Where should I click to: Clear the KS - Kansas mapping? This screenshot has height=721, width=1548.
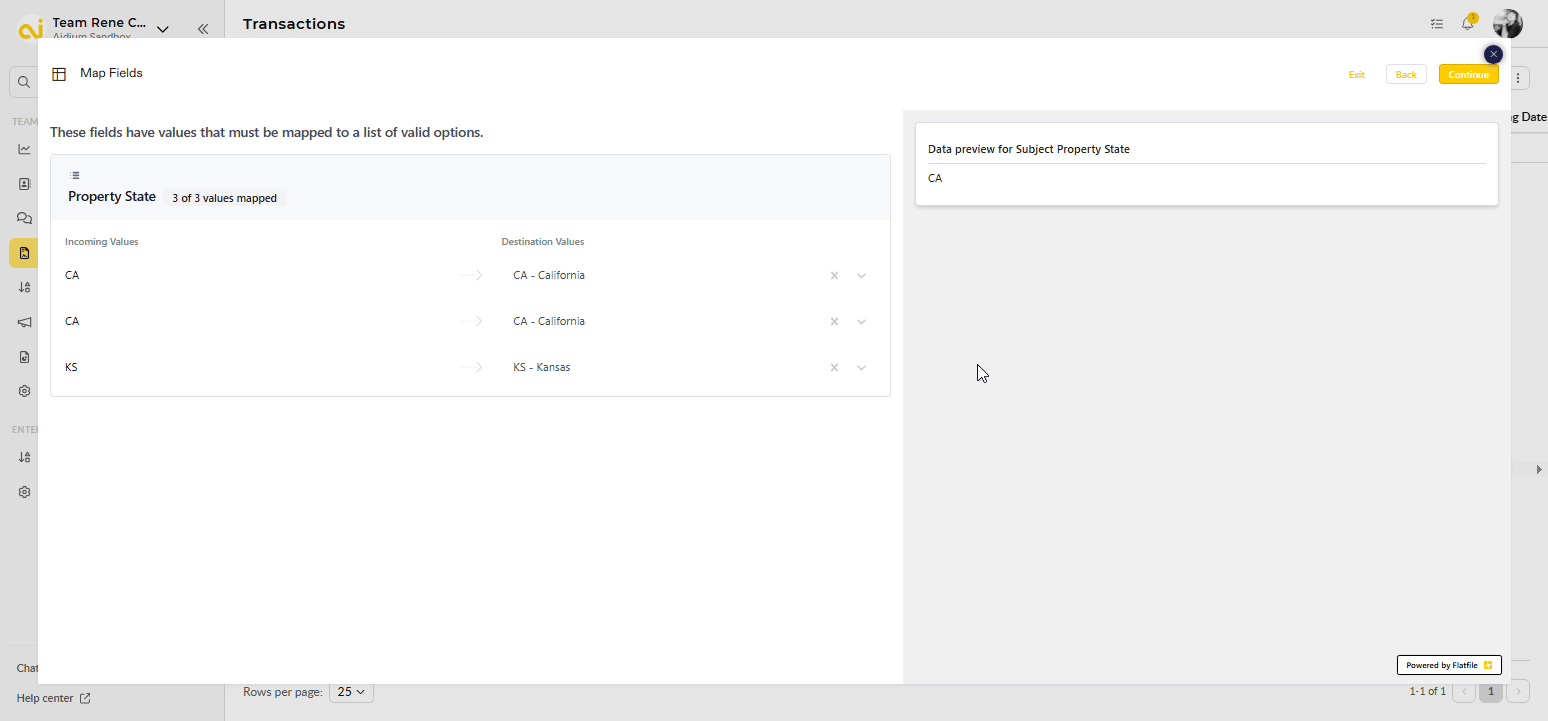834,368
